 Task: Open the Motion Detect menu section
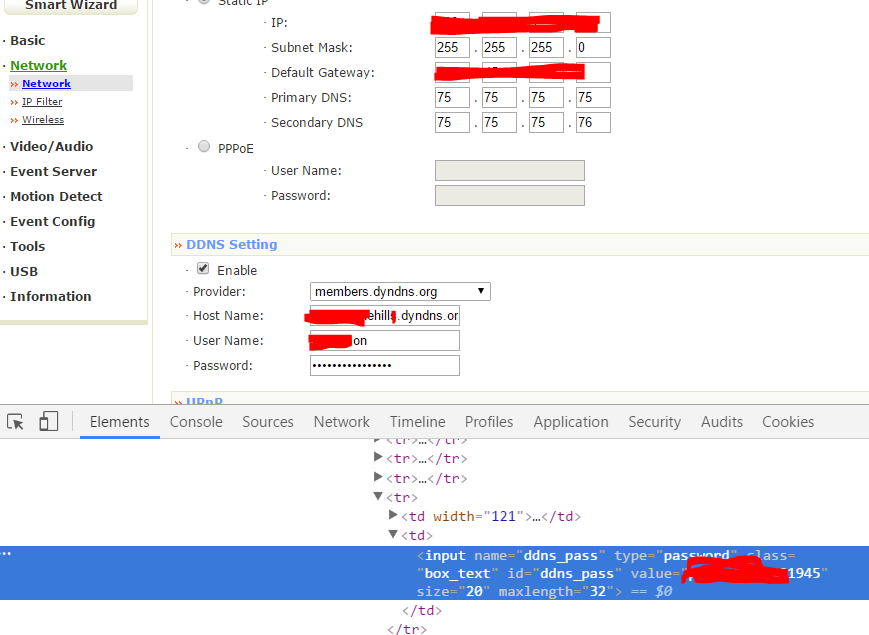pyautogui.click(x=56, y=196)
